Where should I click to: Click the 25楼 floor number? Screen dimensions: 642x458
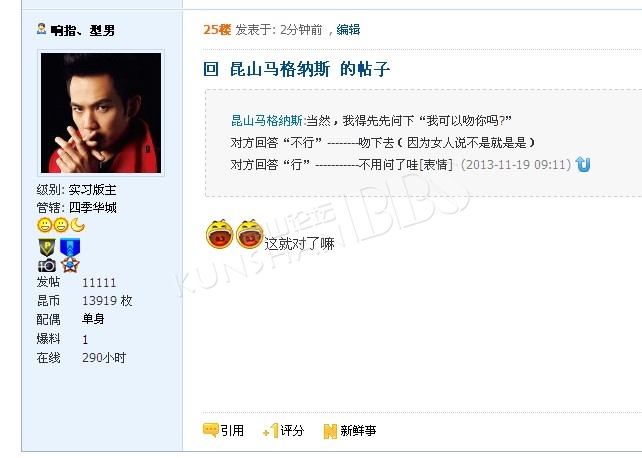tap(217, 29)
